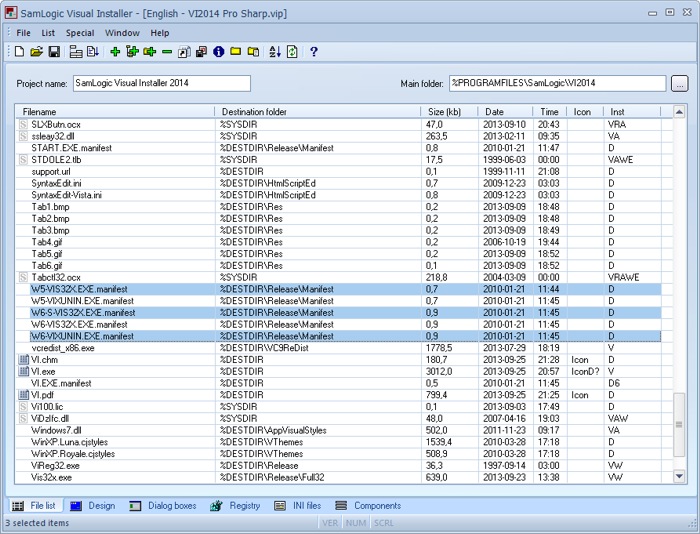Click the overlapping windows toolbar icon
Viewport: 700px width, 534px height.
pyautogui.click(x=201, y=52)
